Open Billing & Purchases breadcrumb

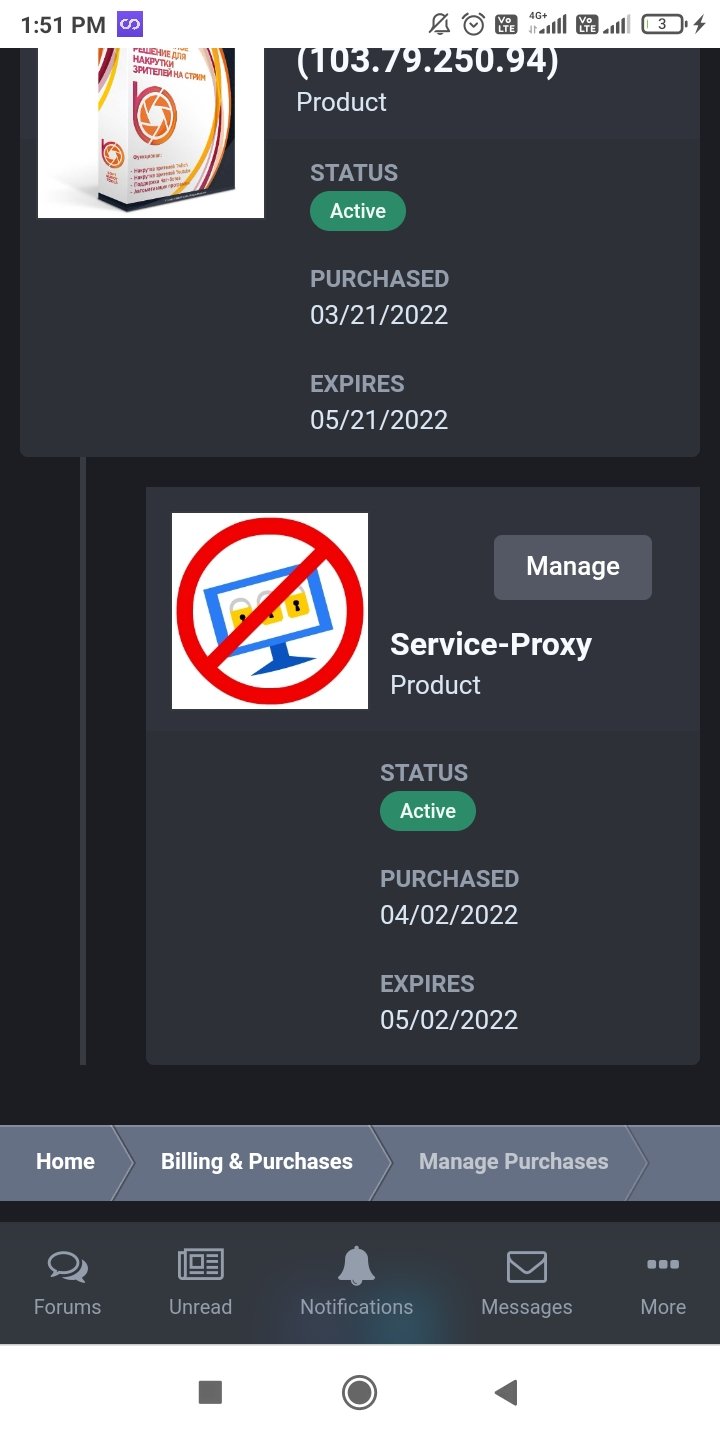(256, 1161)
